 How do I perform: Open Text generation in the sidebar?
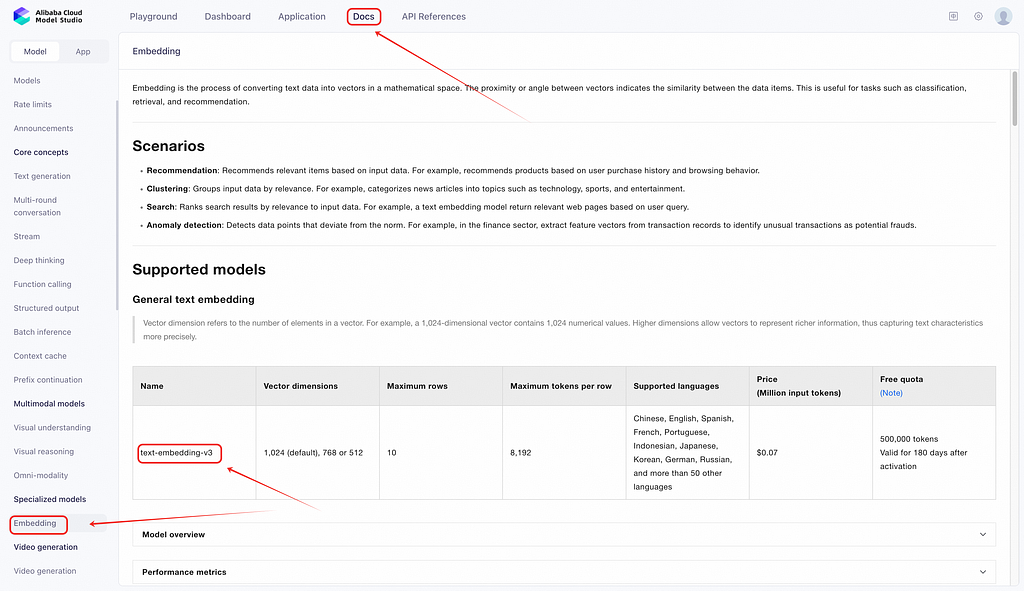click(42, 176)
